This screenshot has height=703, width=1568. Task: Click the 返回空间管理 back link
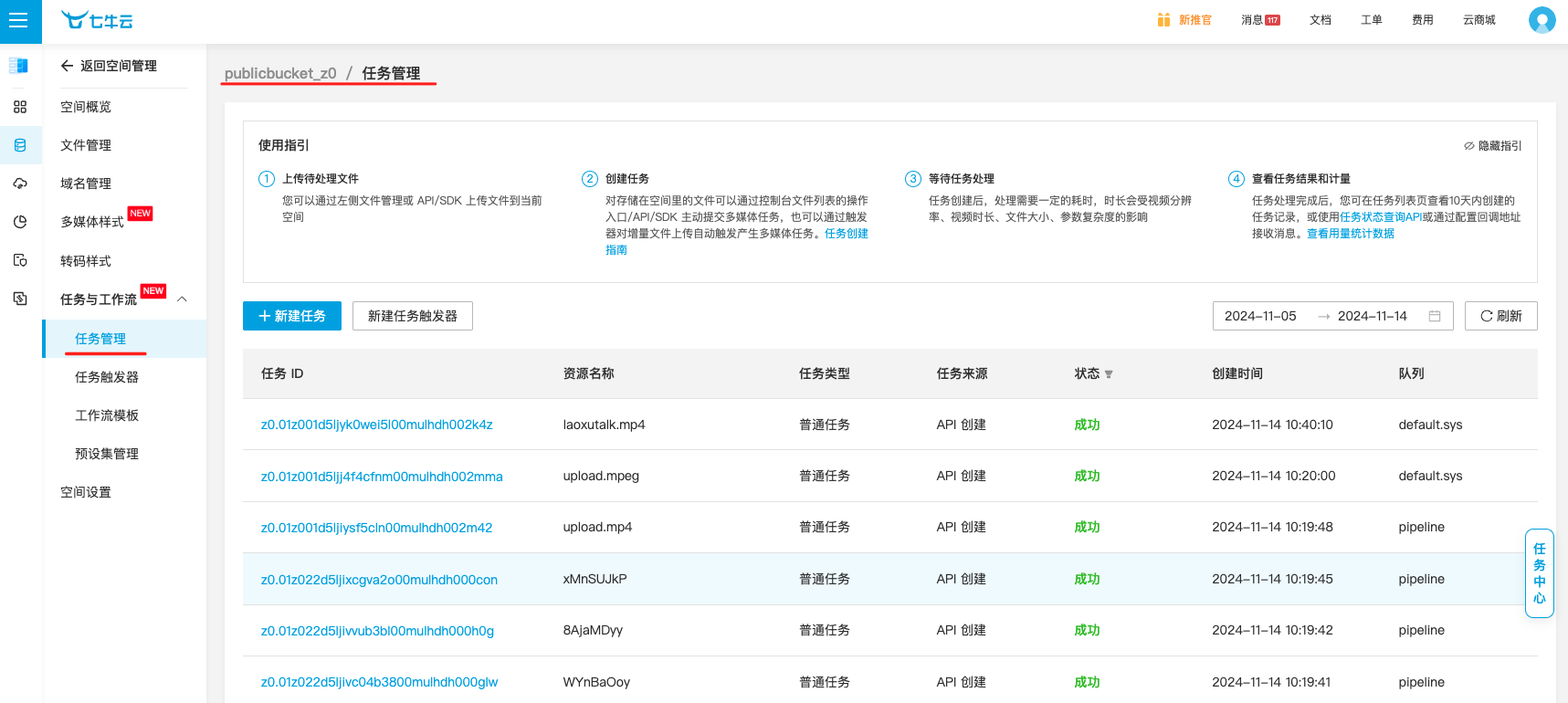click(x=119, y=66)
